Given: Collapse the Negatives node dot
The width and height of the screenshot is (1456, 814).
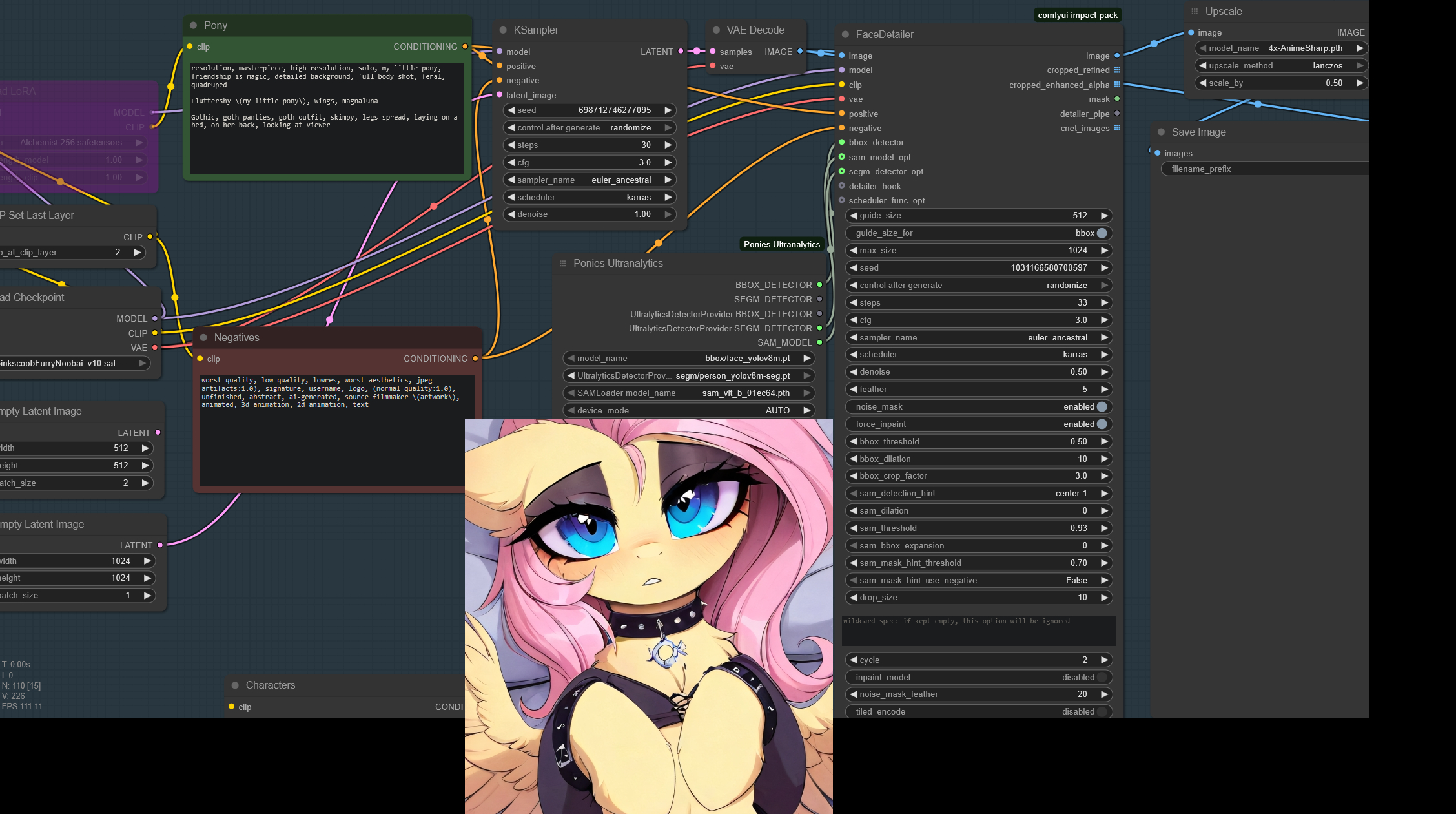Looking at the screenshot, I should pyautogui.click(x=203, y=338).
